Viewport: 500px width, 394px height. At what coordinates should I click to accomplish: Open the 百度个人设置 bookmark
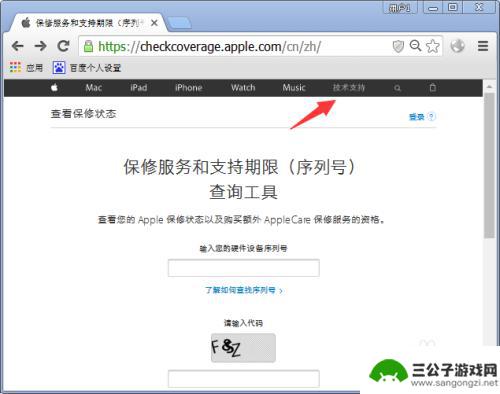[x=87, y=68]
